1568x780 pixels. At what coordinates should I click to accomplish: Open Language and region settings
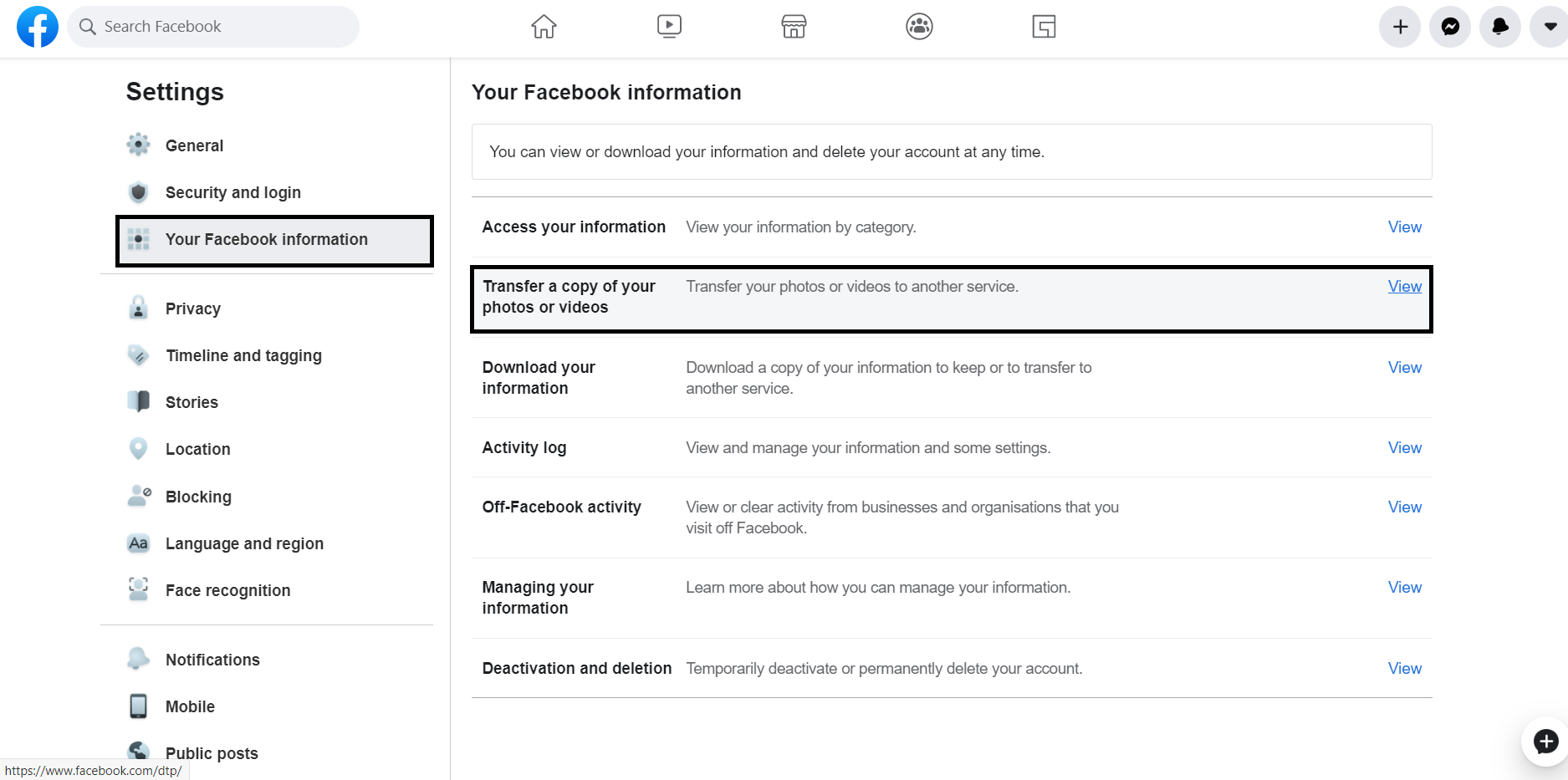click(x=244, y=543)
